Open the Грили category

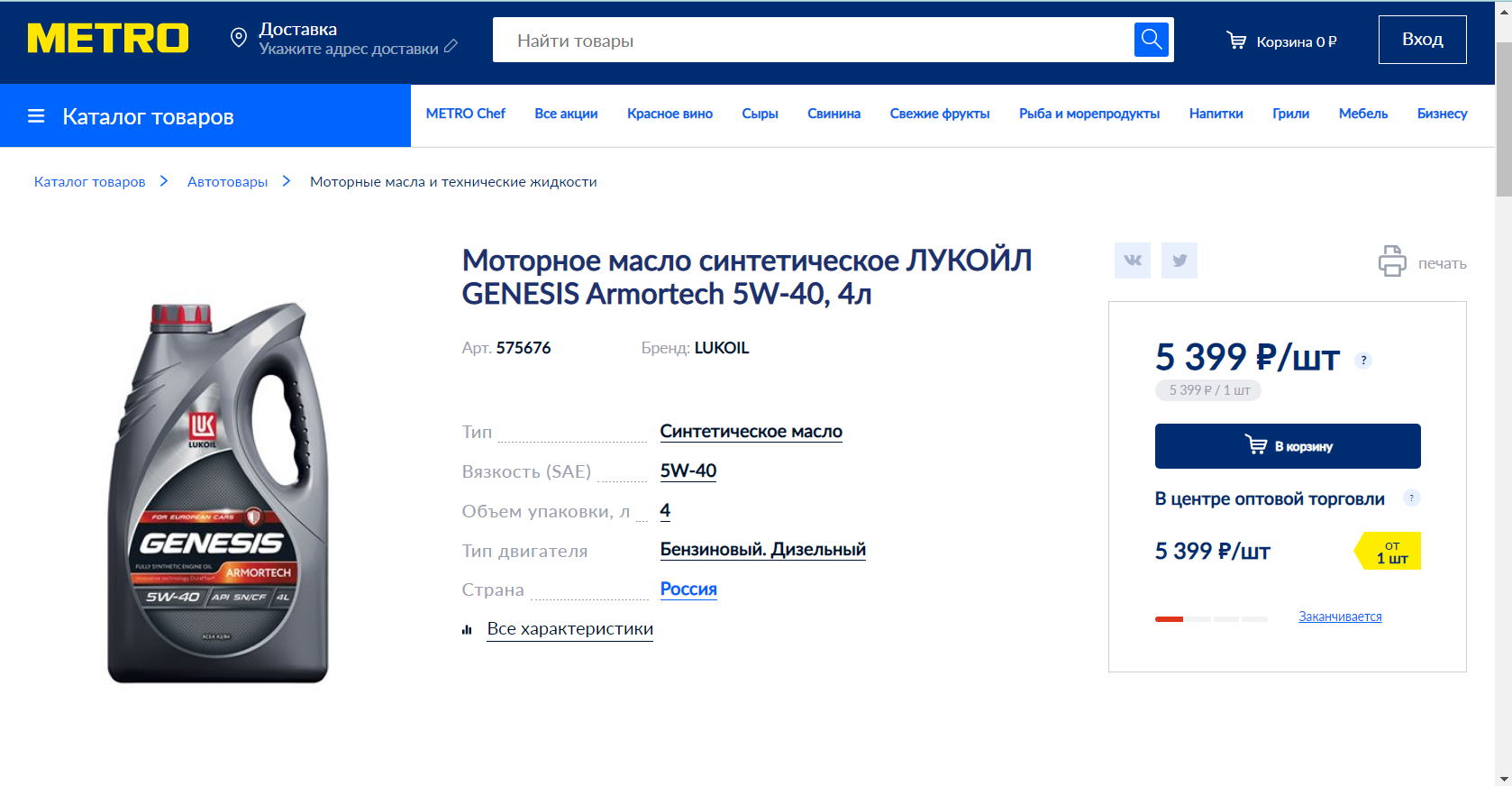1290,114
